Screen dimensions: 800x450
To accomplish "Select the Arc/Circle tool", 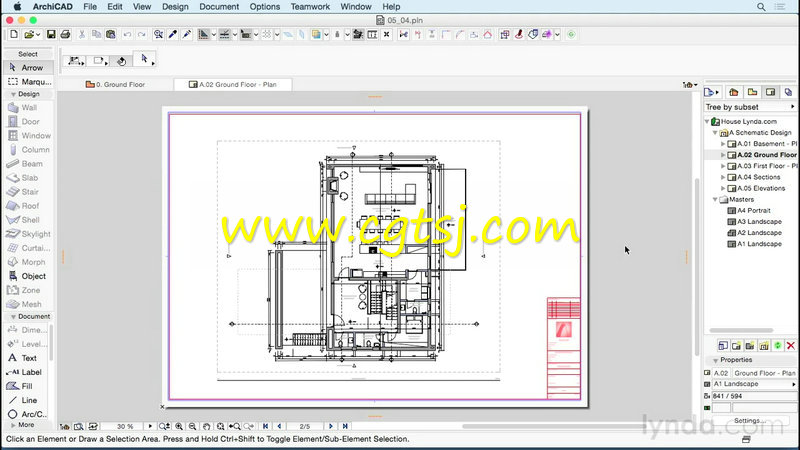I will [27, 414].
